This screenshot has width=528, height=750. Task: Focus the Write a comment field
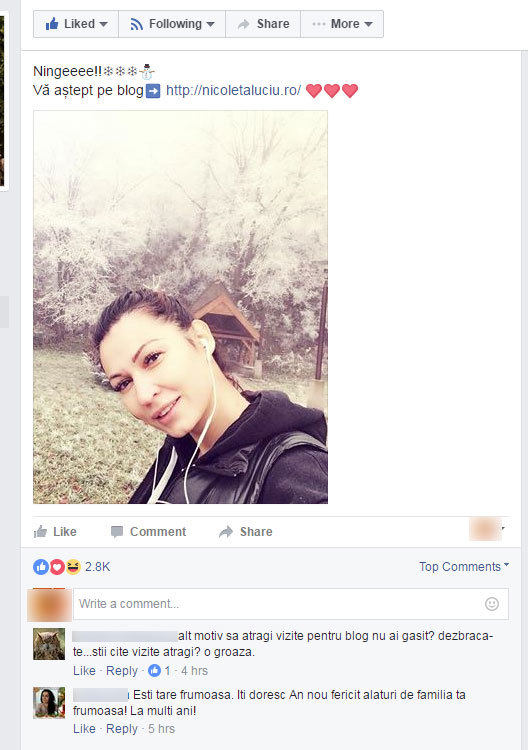290,604
